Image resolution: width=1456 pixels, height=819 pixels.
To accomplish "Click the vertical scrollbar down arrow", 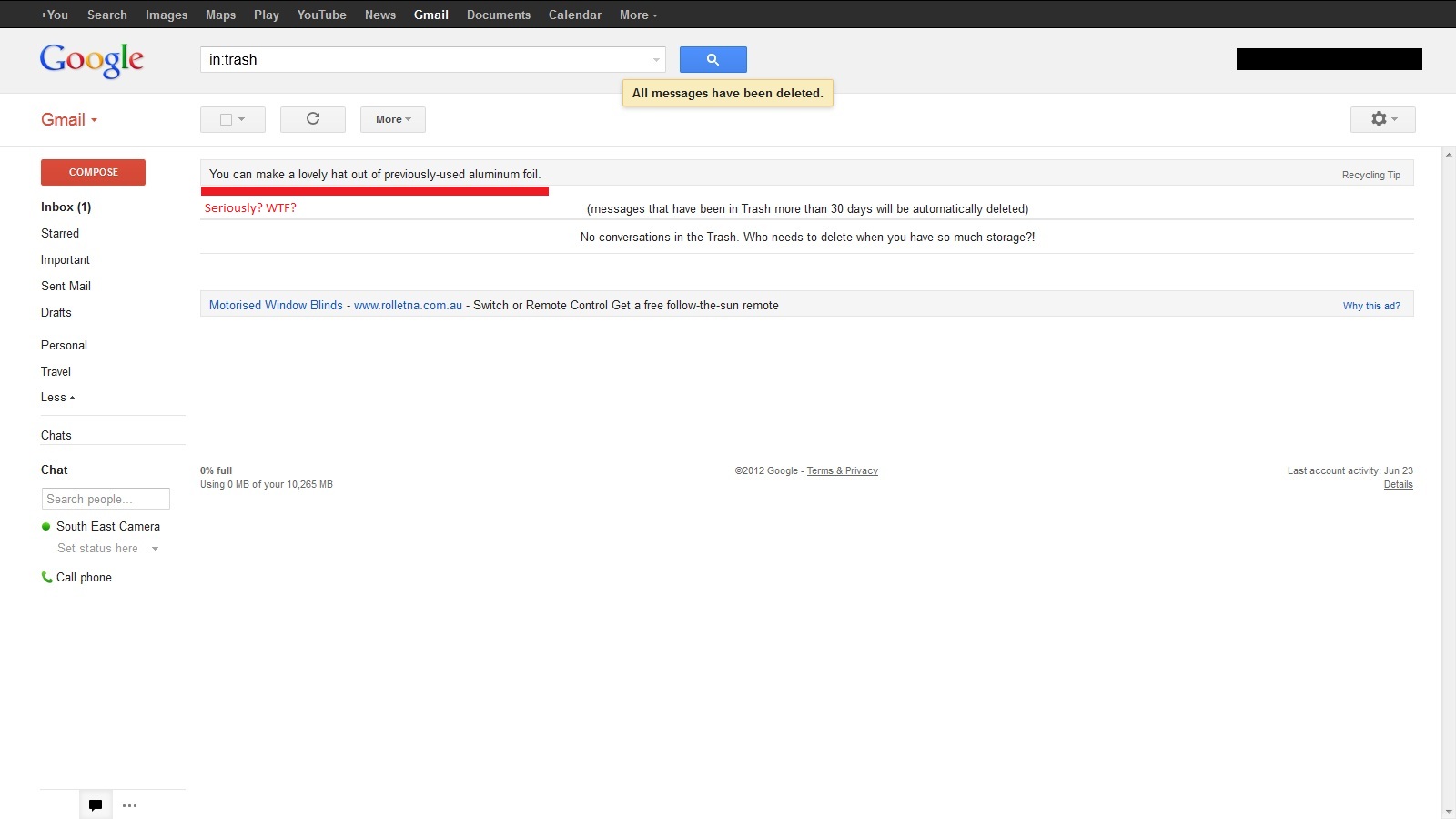I will click(1449, 811).
